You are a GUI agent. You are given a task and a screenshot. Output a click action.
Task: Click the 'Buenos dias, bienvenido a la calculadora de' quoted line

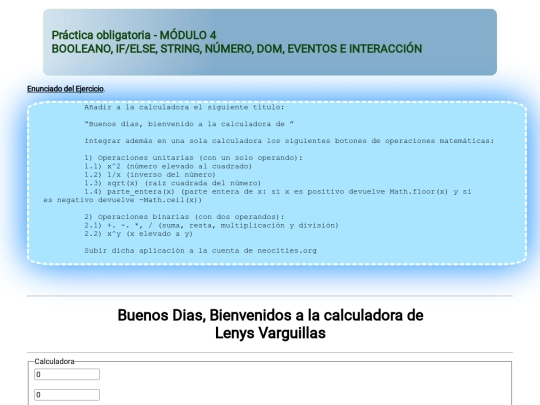[189, 124]
